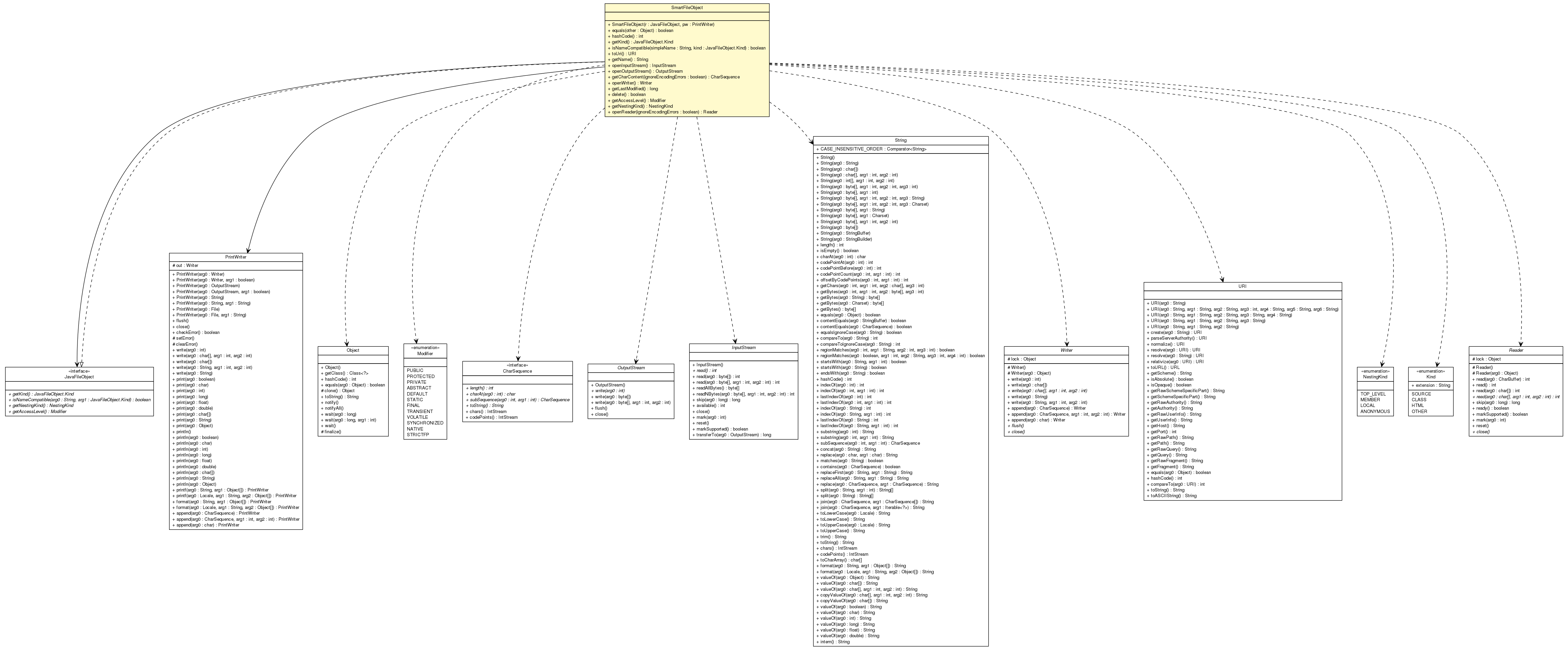Select openInputStream() : InputStream in SmartFileObject
1568x650 pixels.
pos(642,66)
